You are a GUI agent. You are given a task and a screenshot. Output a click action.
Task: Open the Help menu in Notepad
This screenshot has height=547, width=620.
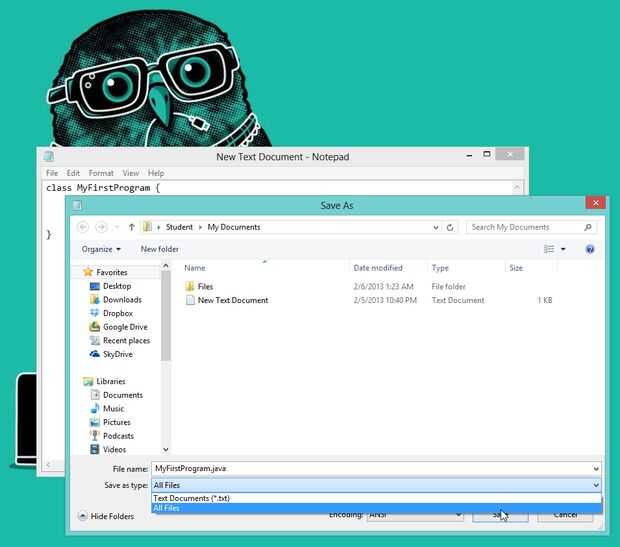pyautogui.click(x=156, y=173)
